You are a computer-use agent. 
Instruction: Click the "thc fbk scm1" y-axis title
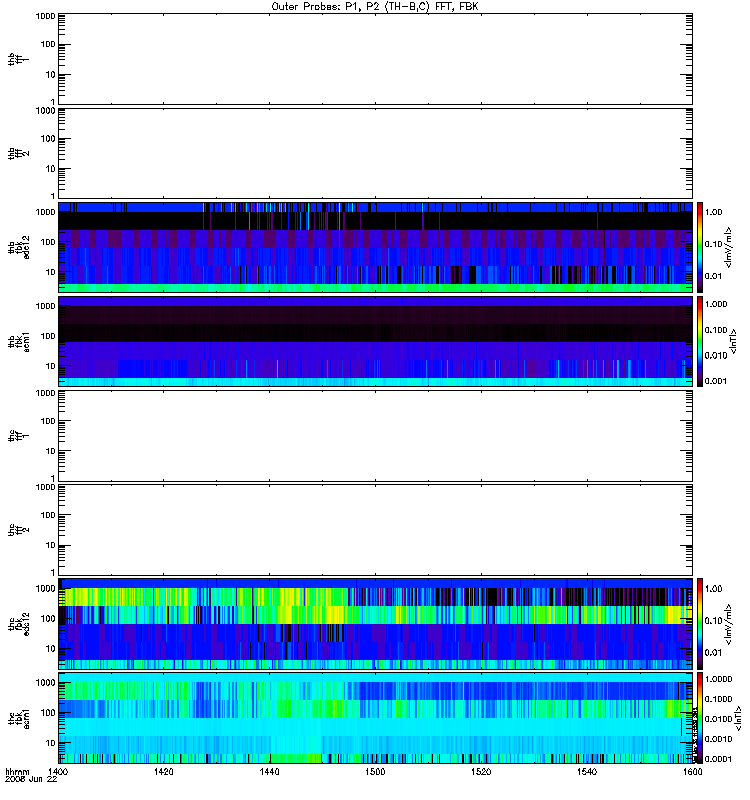(x=18, y=718)
